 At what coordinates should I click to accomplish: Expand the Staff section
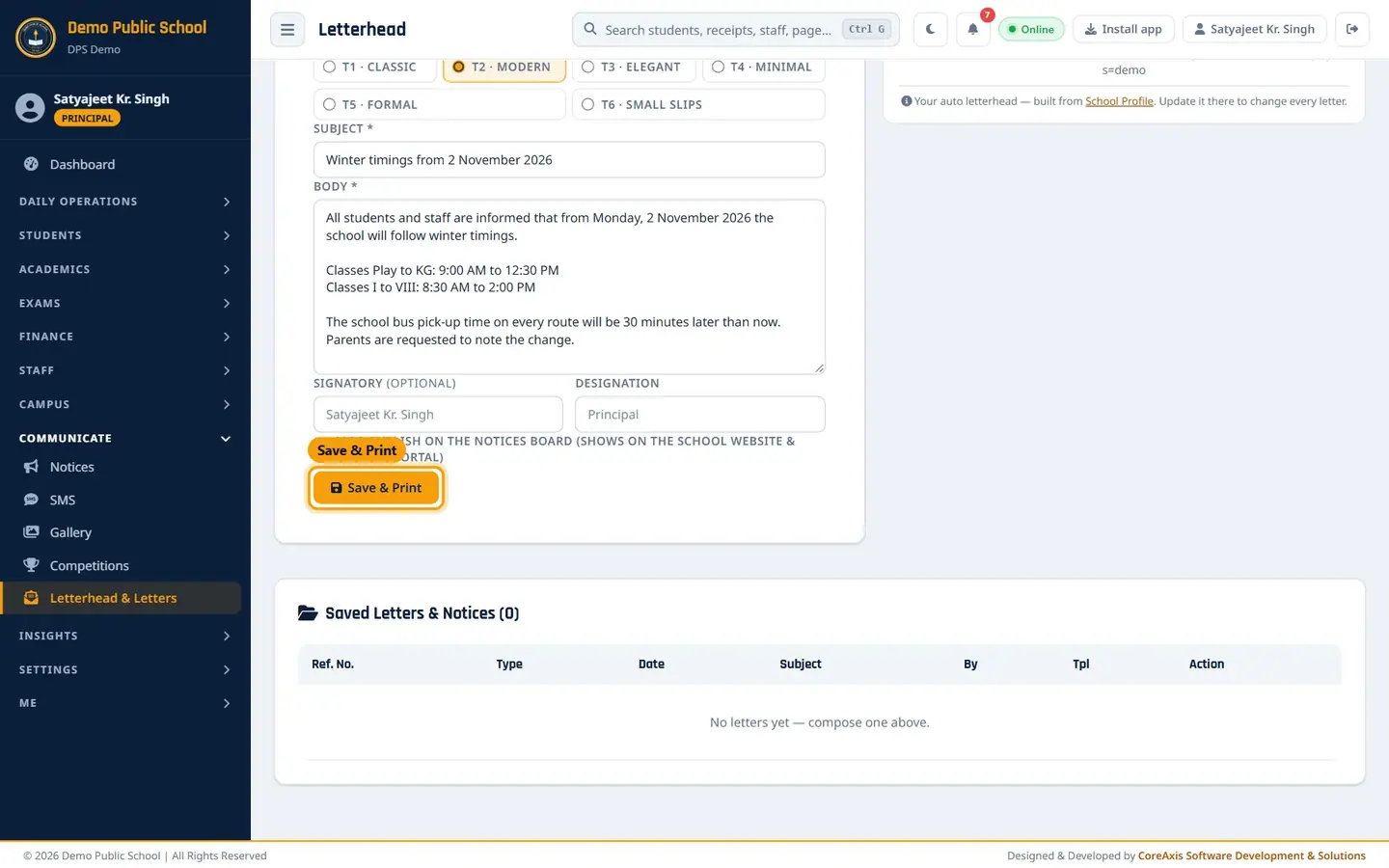(x=125, y=370)
